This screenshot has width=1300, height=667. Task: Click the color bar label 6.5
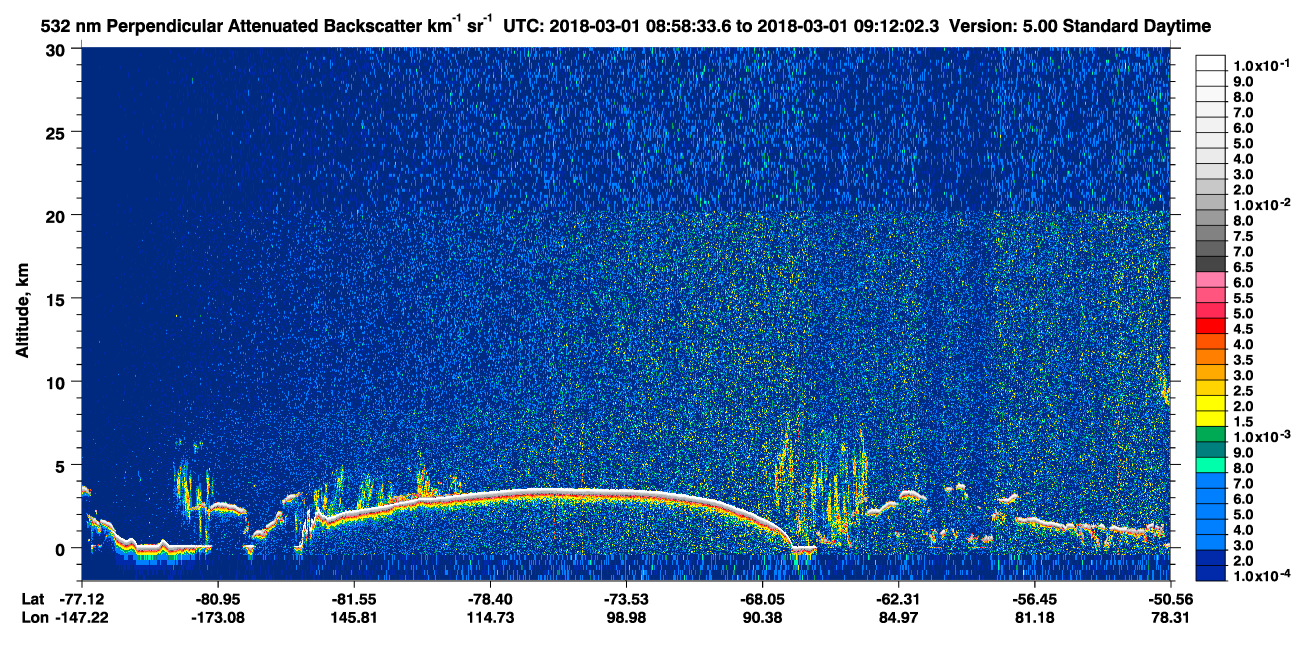[1243, 266]
